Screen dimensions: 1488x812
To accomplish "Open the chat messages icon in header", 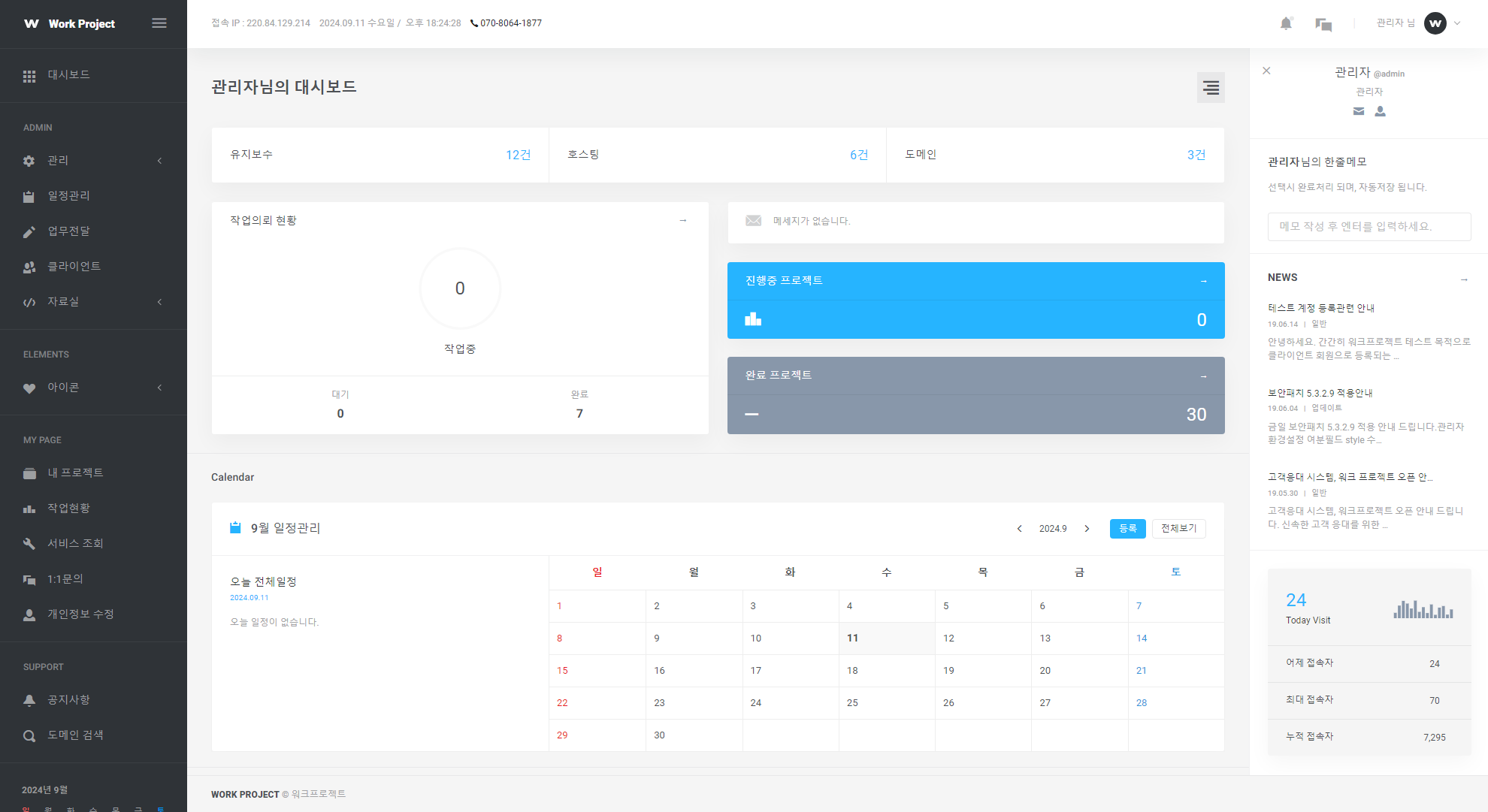I will pyautogui.click(x=1323, y=24).
